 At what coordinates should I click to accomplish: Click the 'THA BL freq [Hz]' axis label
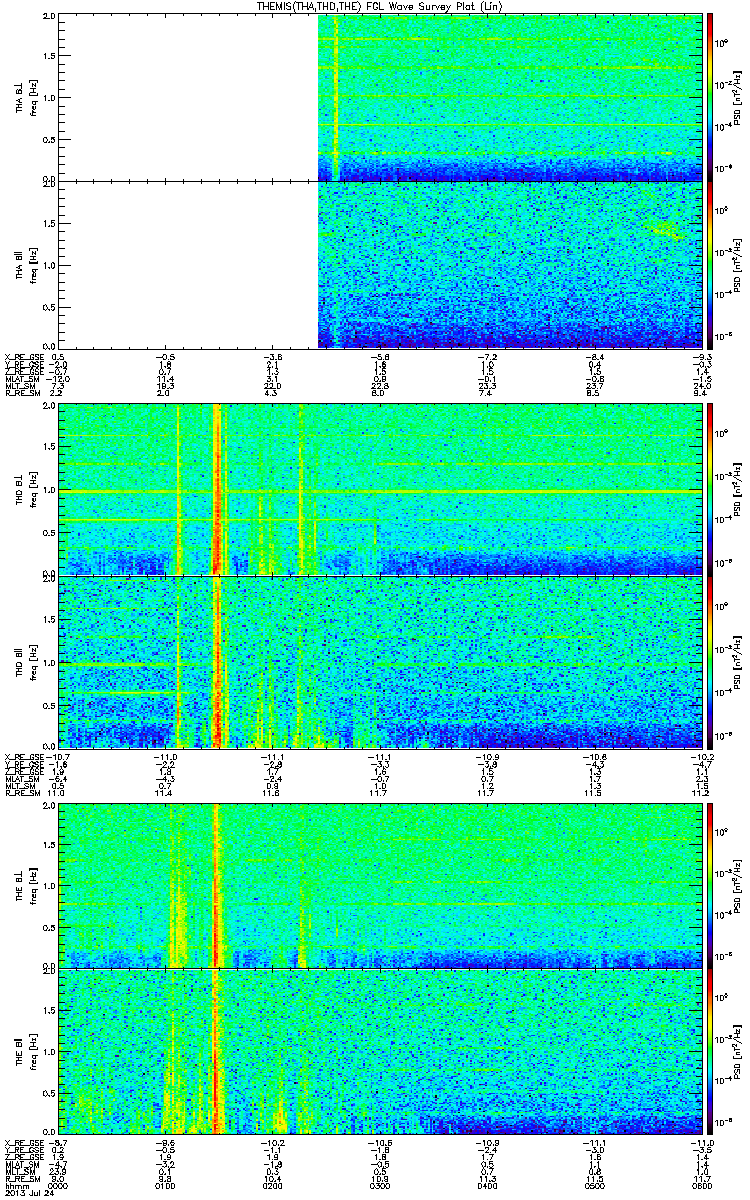coord(24,97)
